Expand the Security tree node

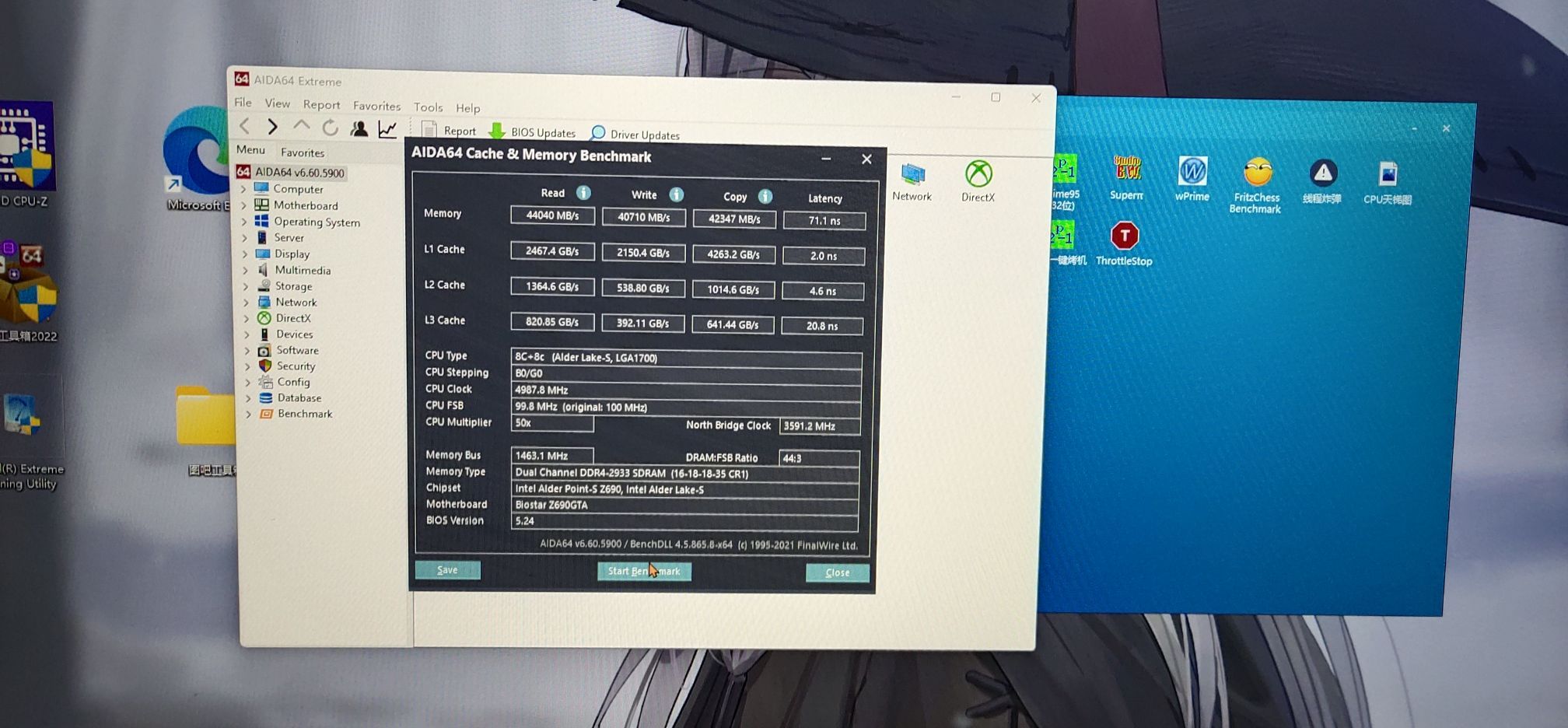[247, 366]
